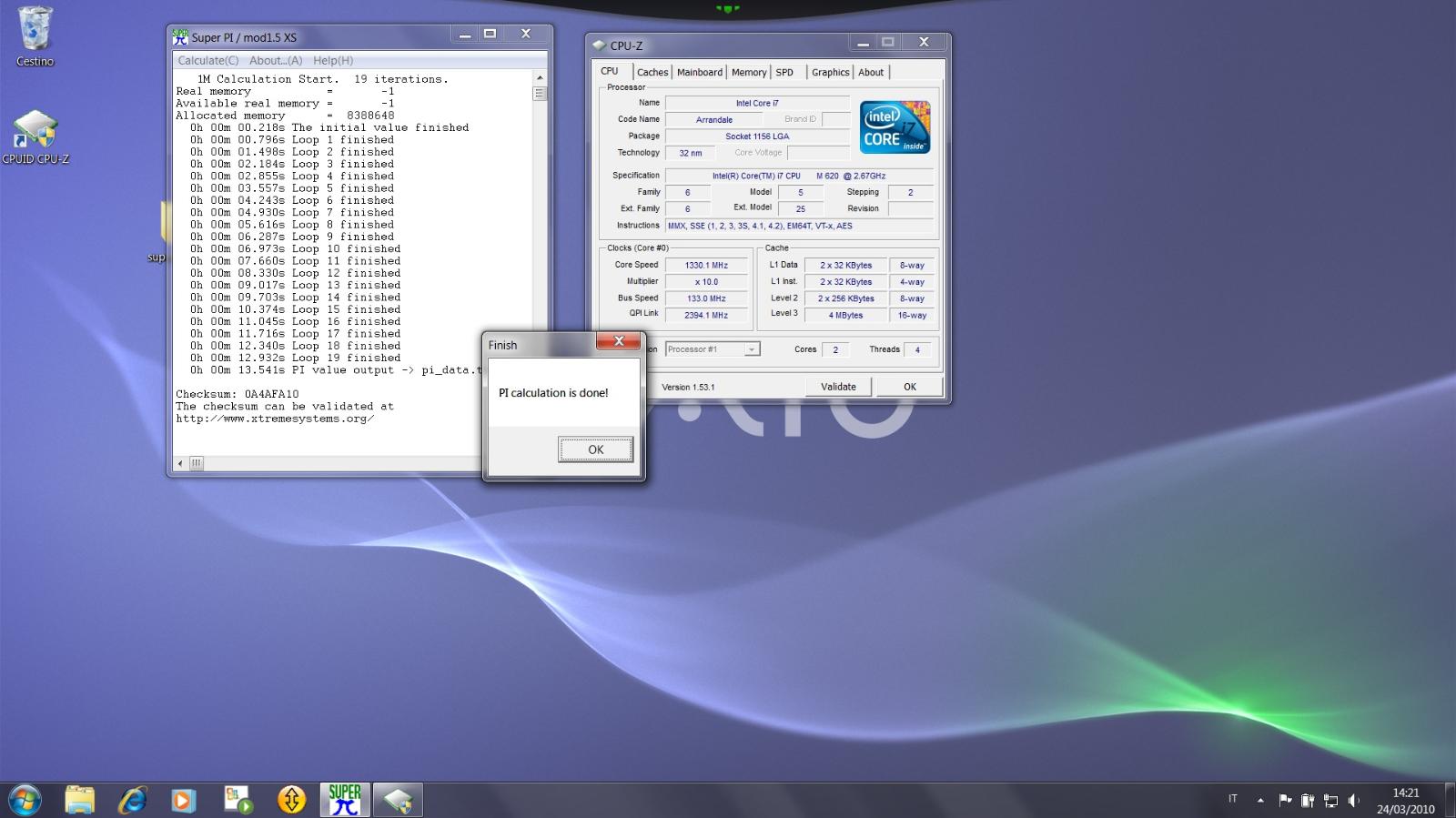1456x818 pixels.
Task: Click the Action Center flag tray icon
Action: pyautogui.click(x=1285, y=801)
